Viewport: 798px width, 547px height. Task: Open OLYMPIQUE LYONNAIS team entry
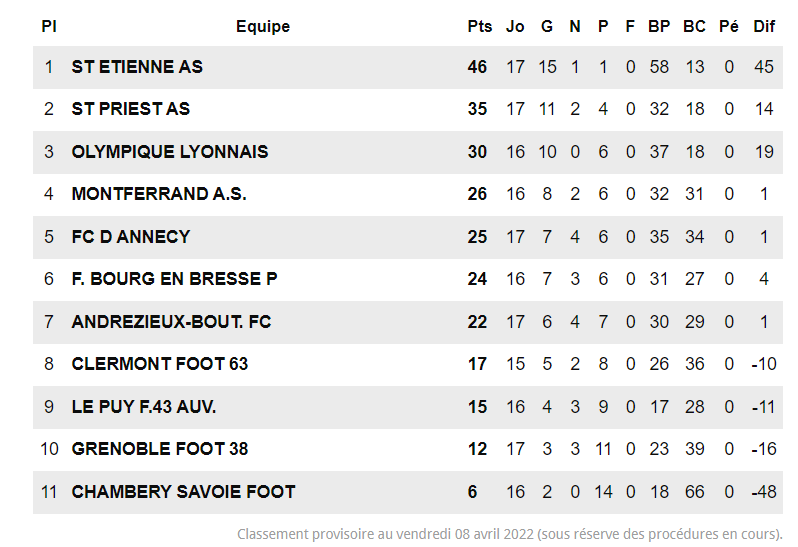click(x=170, y=152)
